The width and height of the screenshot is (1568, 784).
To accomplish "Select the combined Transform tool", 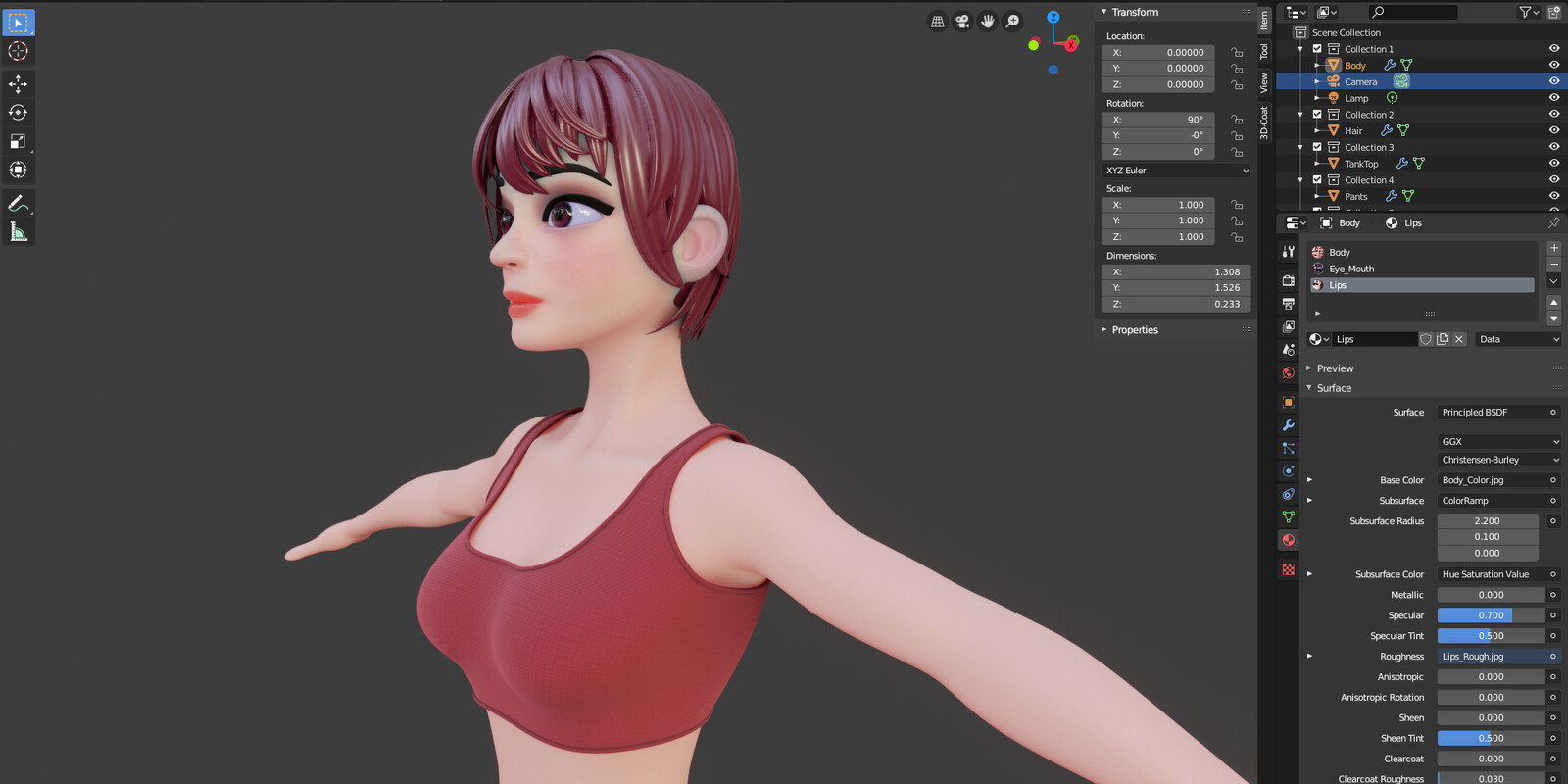I will pyautogui.click(x=18, y=170).
